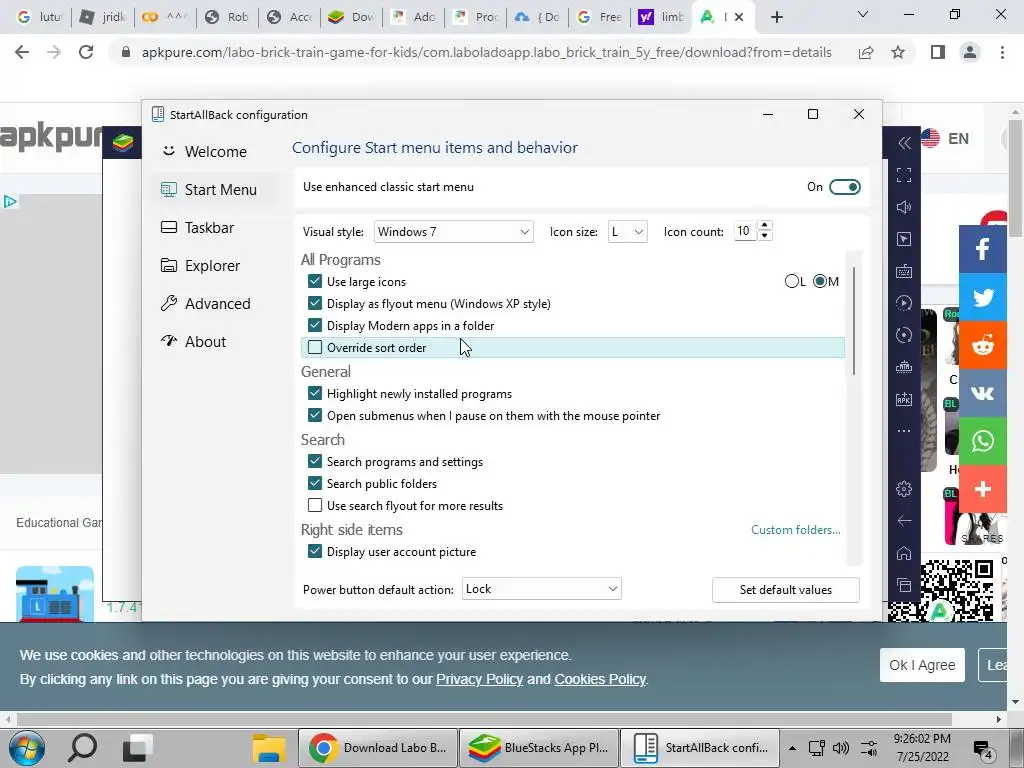Viewport: 1024px width, 768px height.
Task: Uncheck Display as flyout menu option
Action: pyautogui.click(x=315, y=304)
